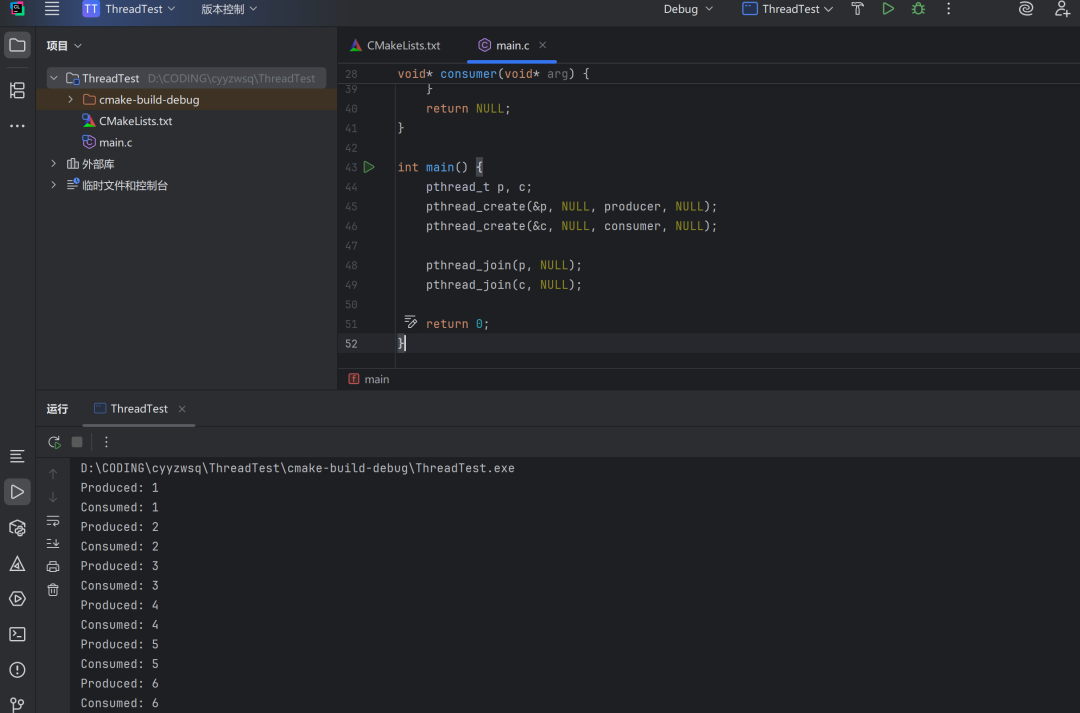Click the ThreadTest.exe path in console
1080x713 pixels.
pos(298,468)
